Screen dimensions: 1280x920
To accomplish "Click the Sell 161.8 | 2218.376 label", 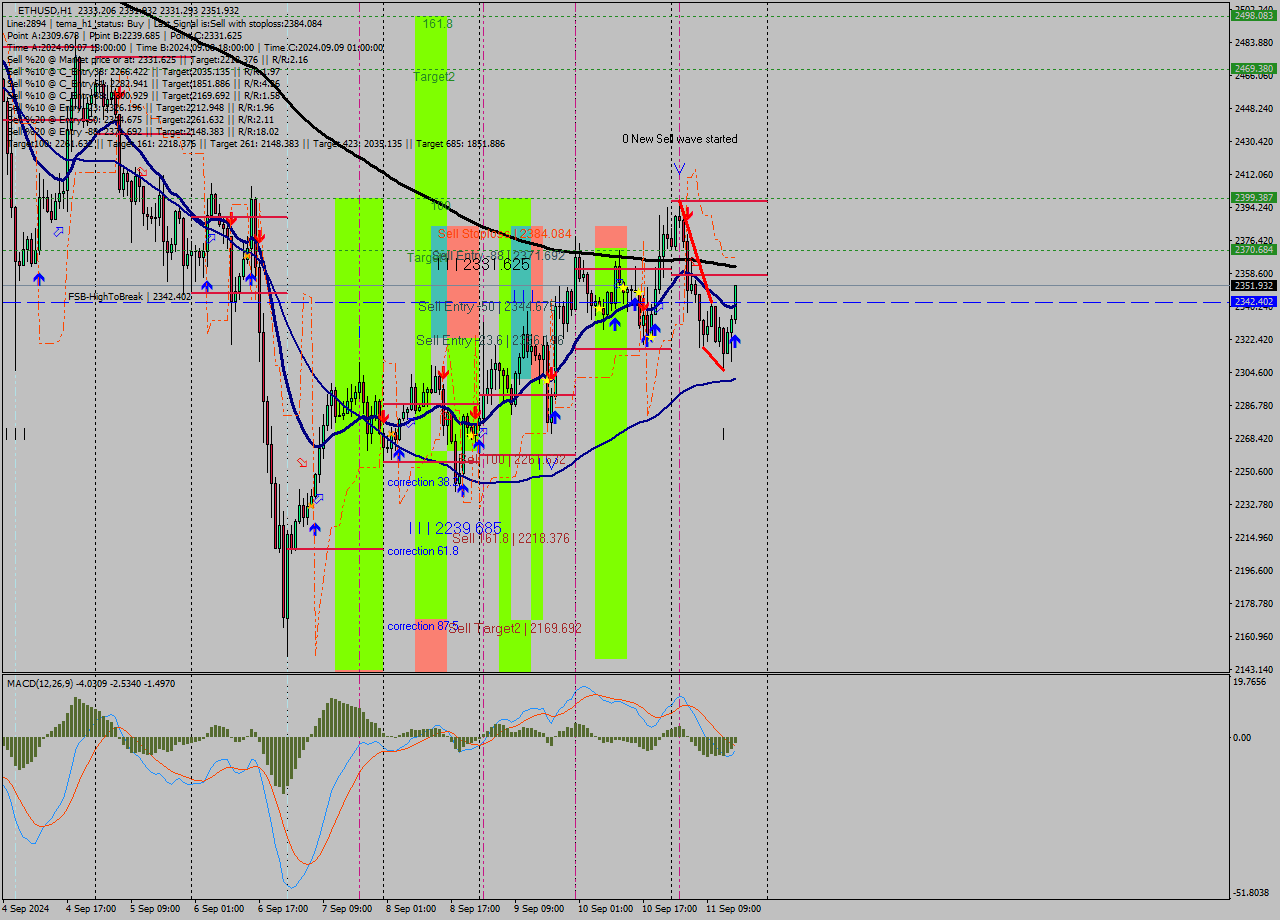I will pyautogui.click(x=512, y=538).
